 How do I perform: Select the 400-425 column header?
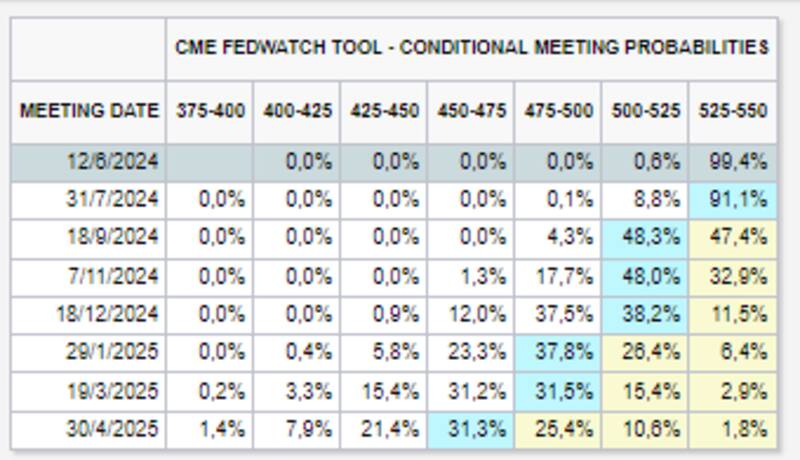297,110
